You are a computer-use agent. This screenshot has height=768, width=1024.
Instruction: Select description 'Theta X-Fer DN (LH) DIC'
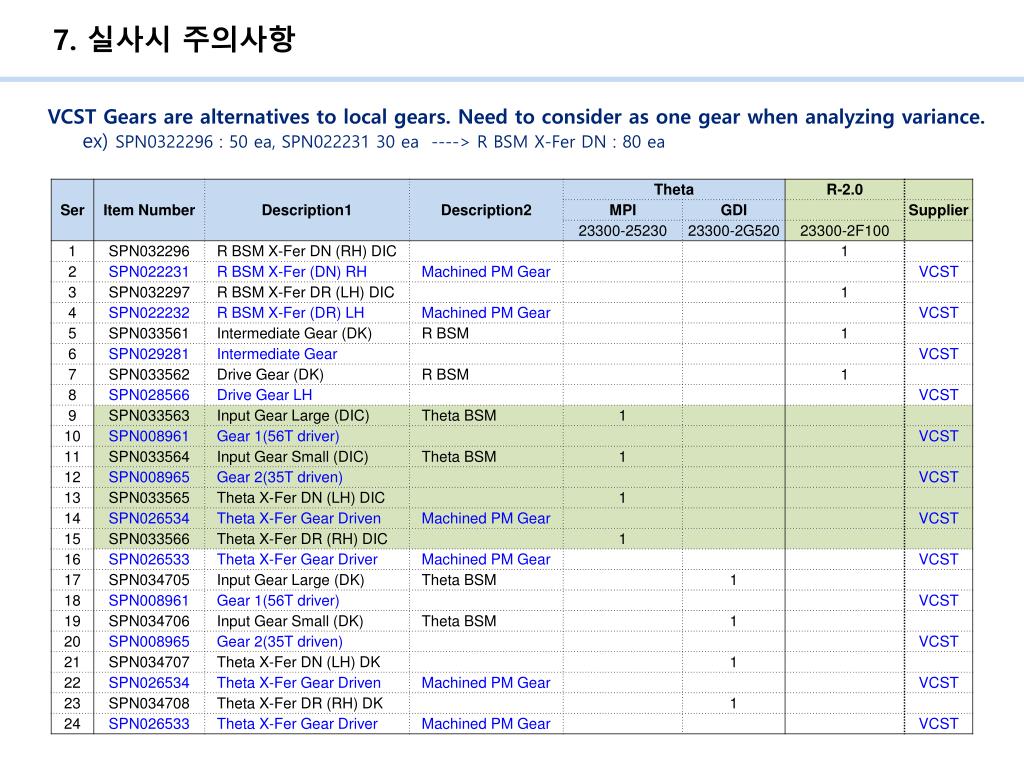coord(300,498)
